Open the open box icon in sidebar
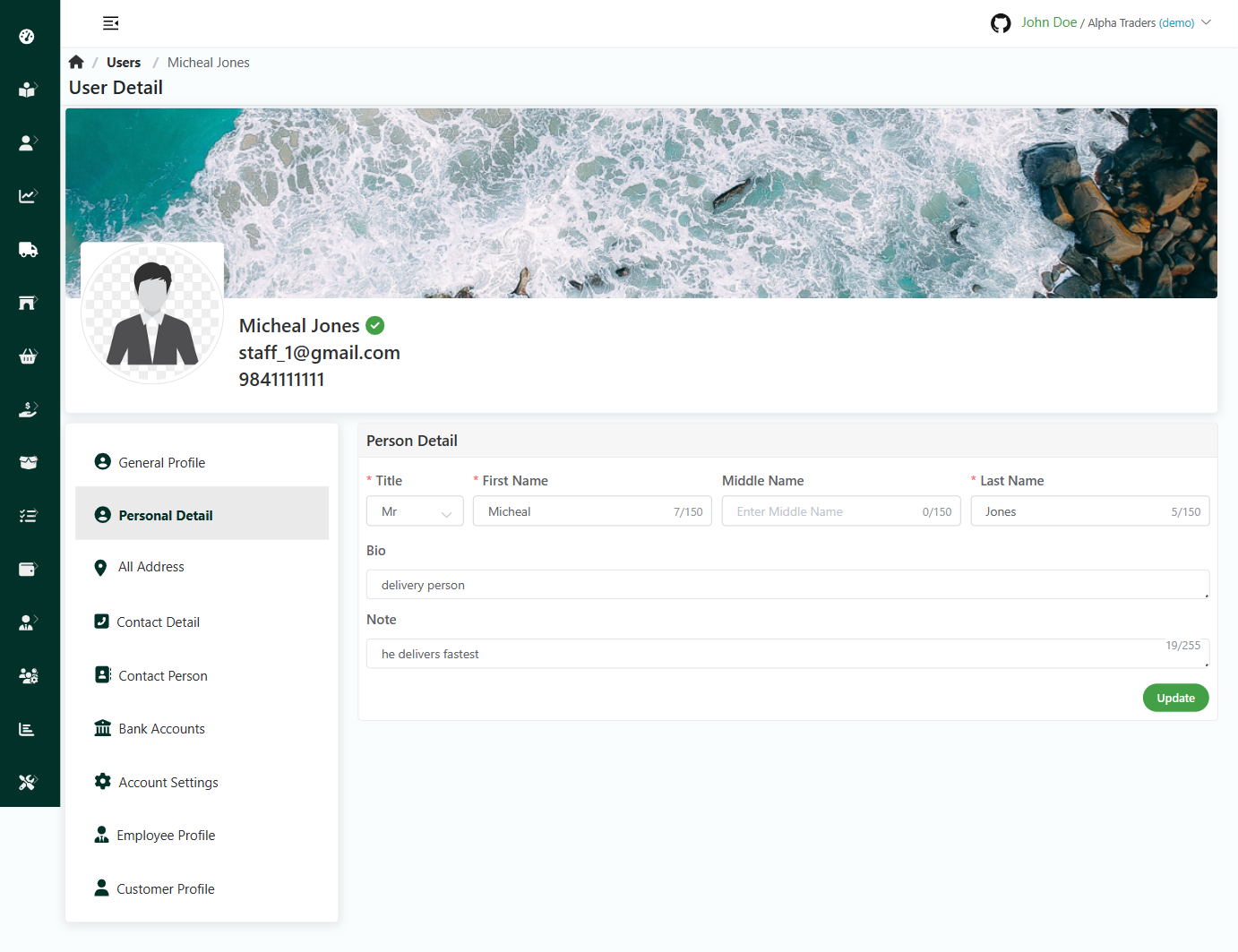The height and width of the screenshot is (952, 1238). [x=28, y=463]
